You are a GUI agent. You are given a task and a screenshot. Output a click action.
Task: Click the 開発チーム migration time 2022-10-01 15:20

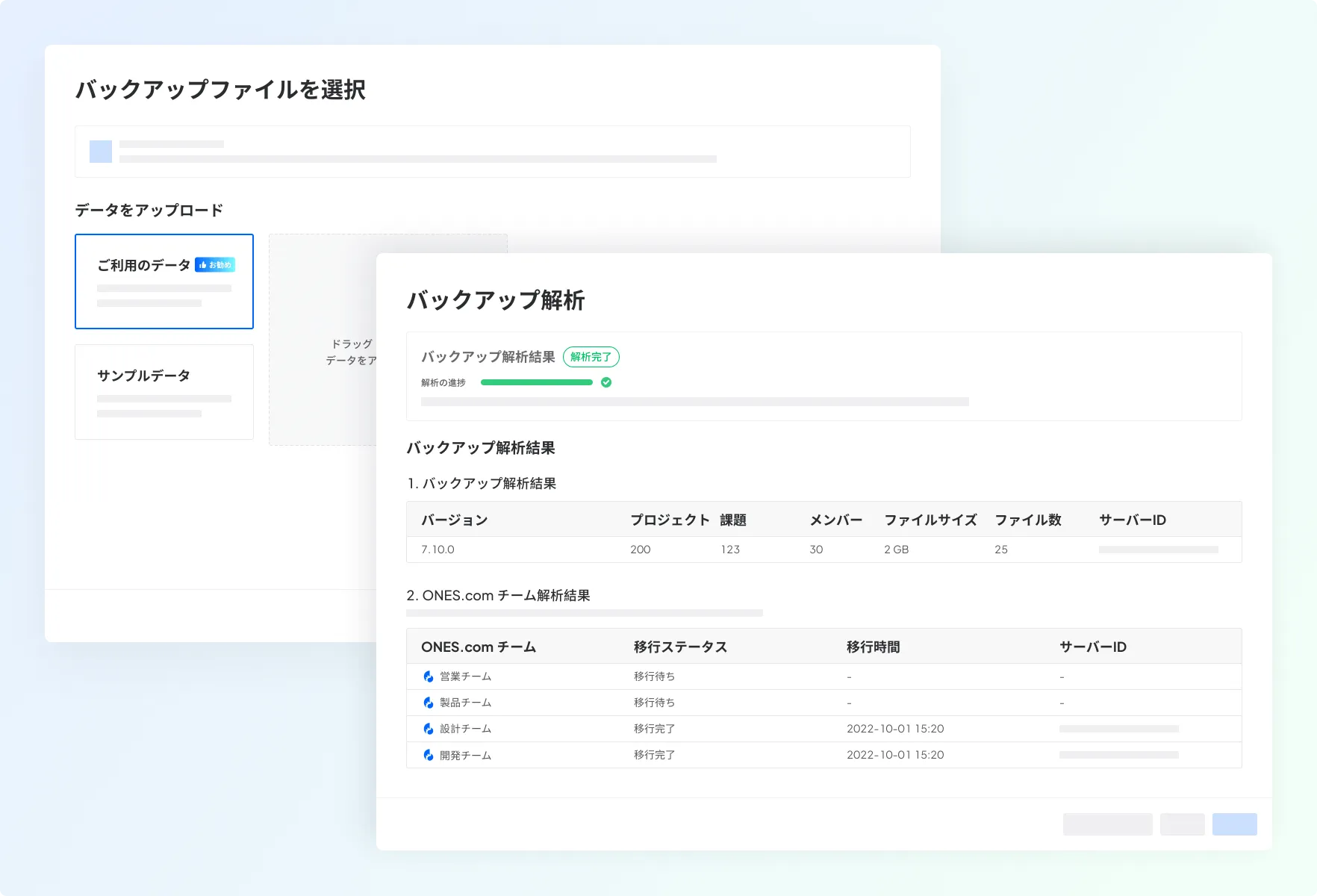(895, 755)
